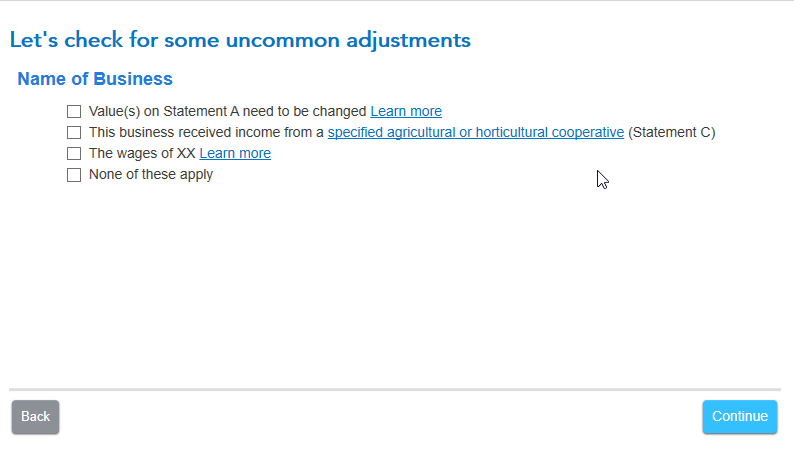Select the None of these apply checkbox

tap(74, 175)
